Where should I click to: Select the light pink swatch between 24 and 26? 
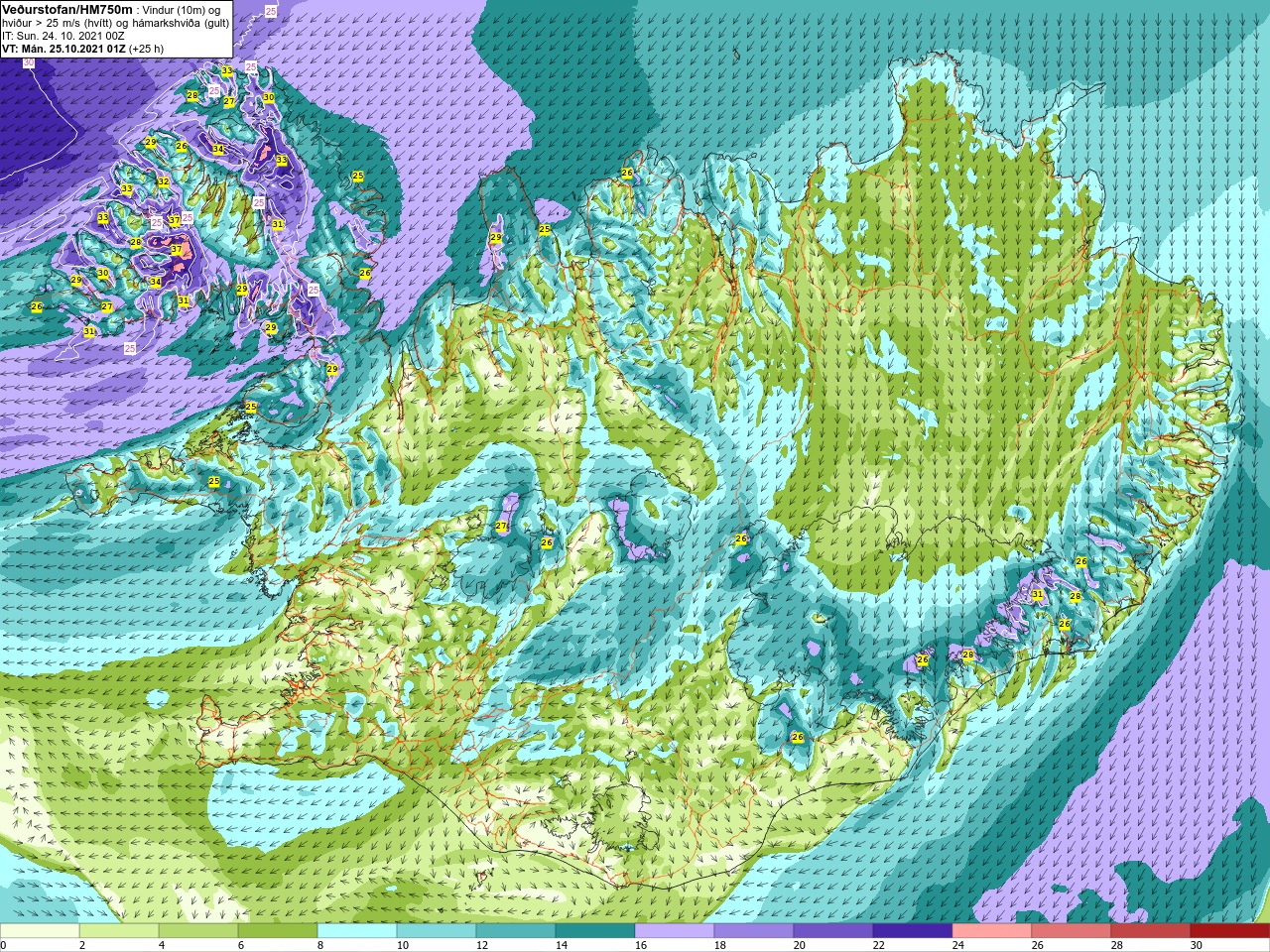pos(992,931)
